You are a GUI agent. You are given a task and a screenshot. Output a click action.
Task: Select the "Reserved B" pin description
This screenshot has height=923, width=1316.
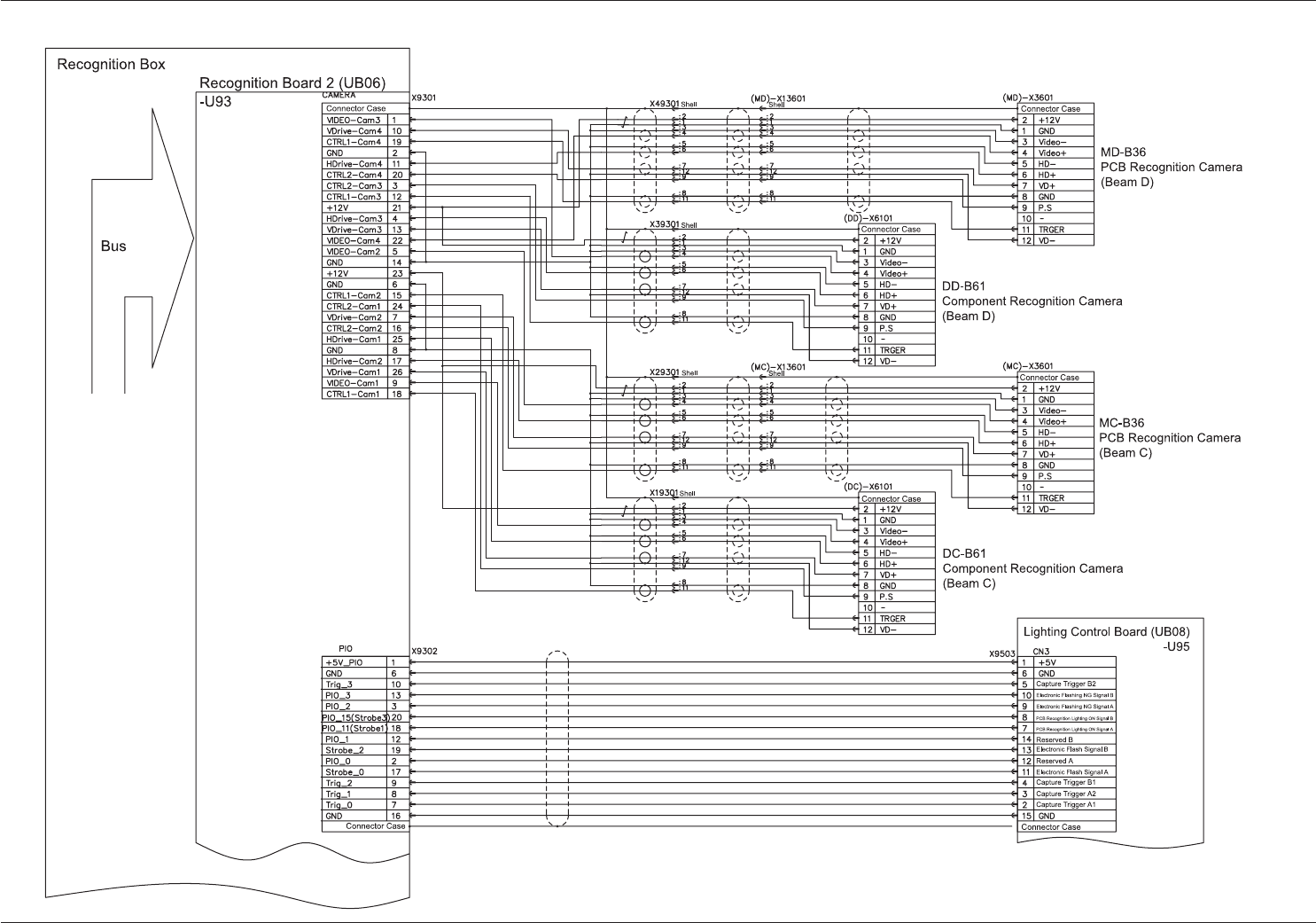click(x=1055, y=739)
